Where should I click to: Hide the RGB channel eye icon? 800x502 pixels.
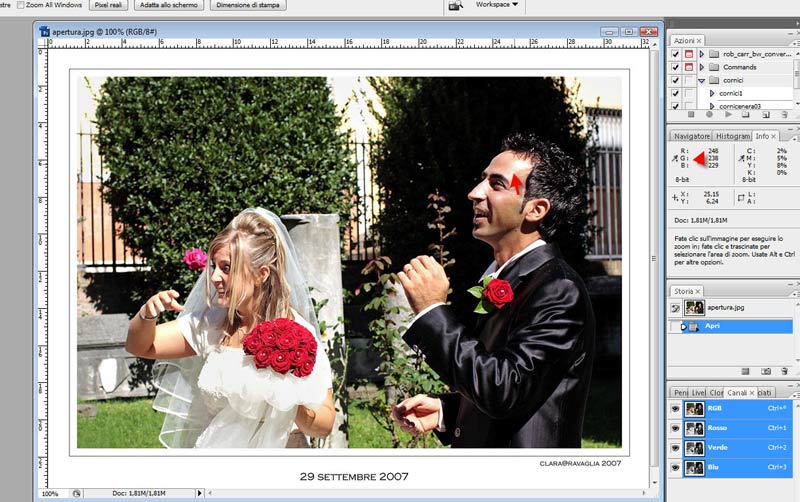(676, 409)
